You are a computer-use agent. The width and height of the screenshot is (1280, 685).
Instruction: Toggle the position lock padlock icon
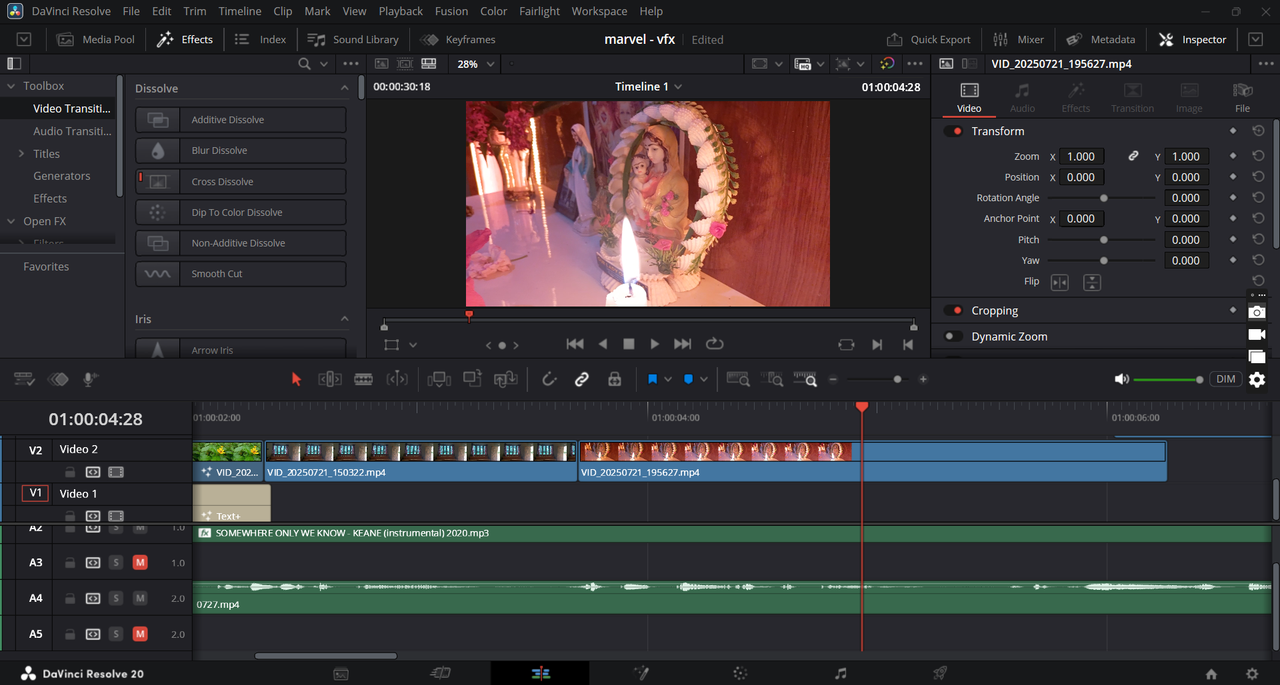(x=614, y=379)
